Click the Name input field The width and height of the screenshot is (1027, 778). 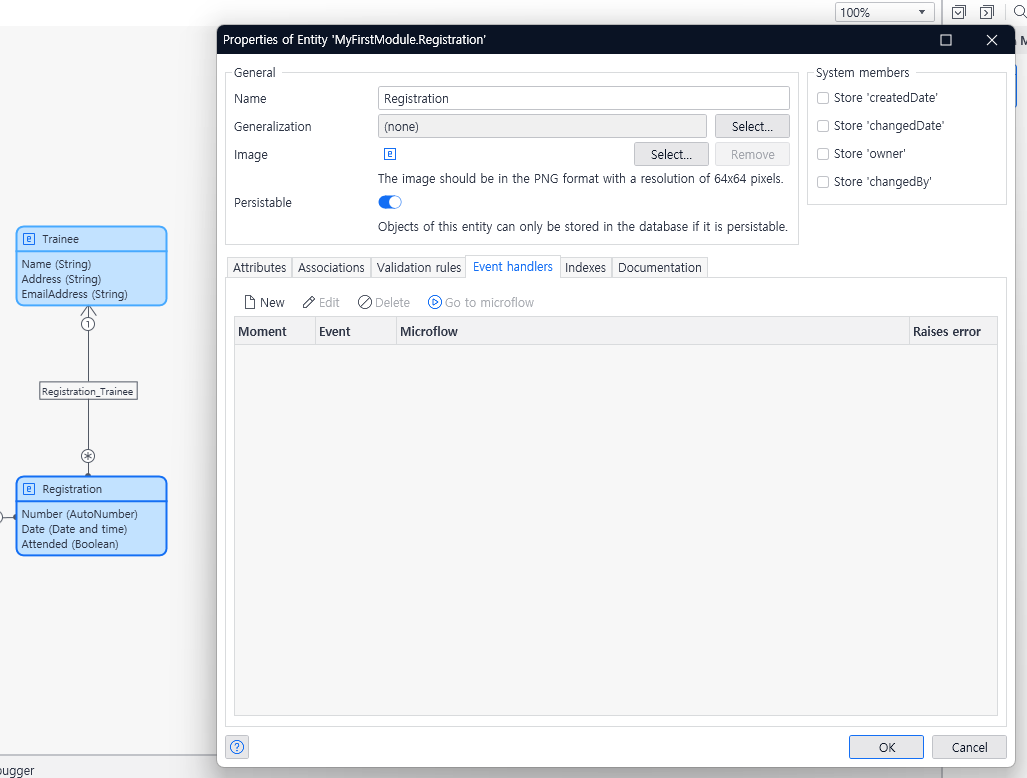click(584, 98)
